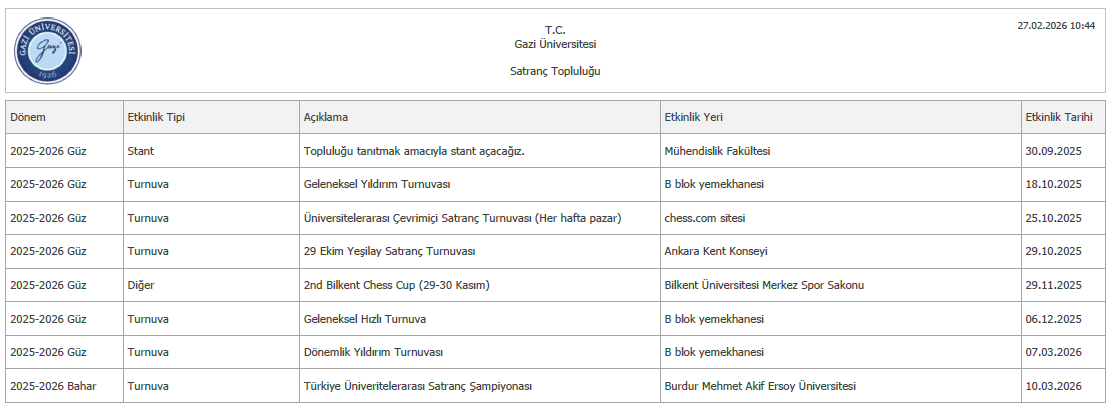Select the Satranç Topluluğu title text
1114x412 pixels.
click(x=555, y=72)
